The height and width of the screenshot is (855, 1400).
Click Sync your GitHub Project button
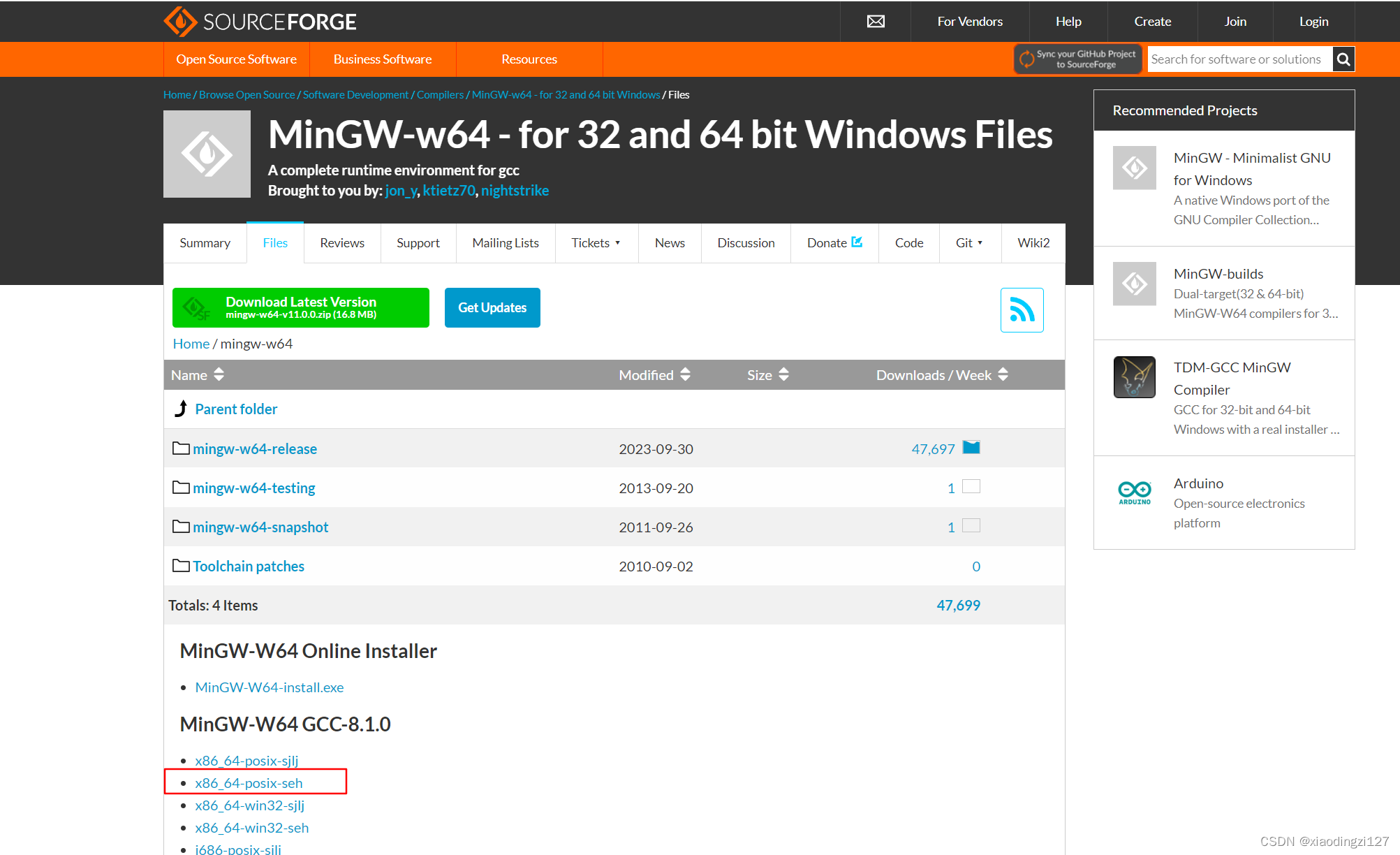1077,59
